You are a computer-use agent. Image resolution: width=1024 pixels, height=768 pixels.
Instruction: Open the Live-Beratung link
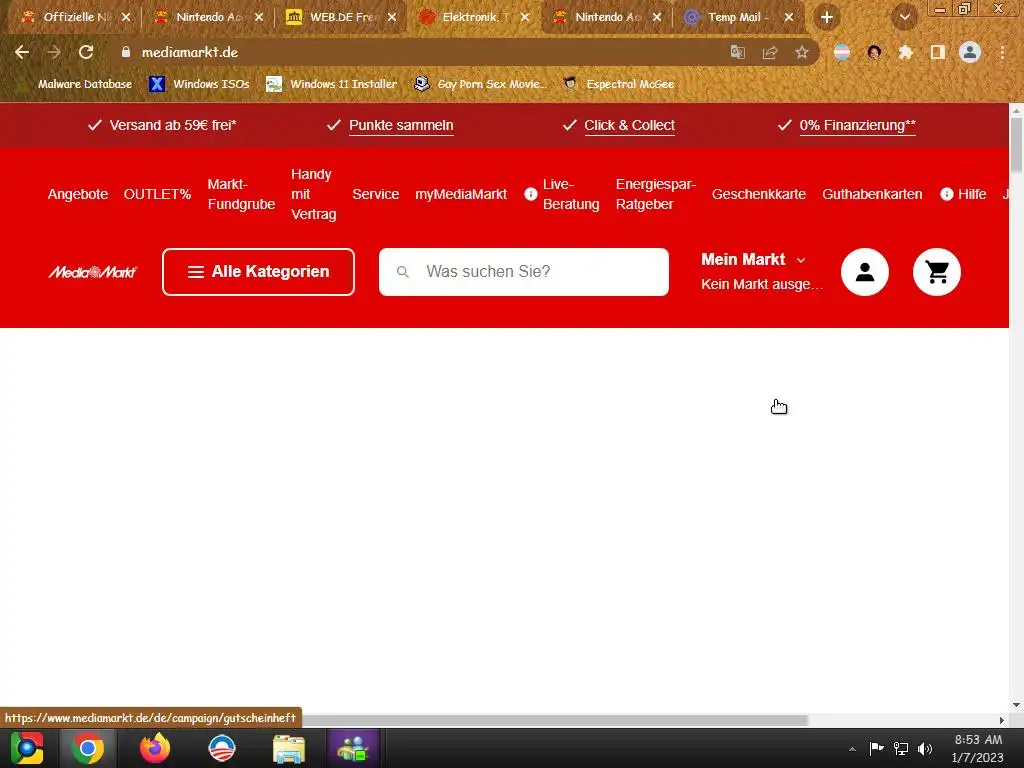[562, 194]
